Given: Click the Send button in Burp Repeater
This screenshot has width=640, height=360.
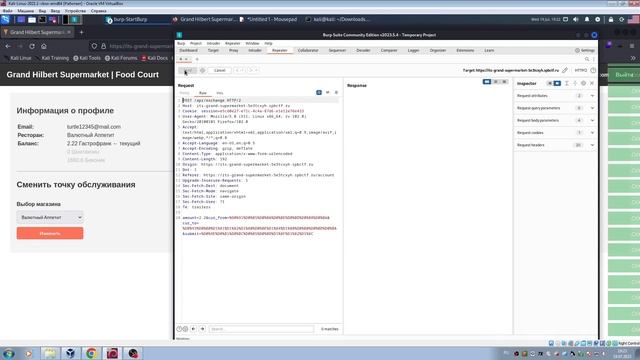Looking at the screenshot, I should (x=187, y=71).
